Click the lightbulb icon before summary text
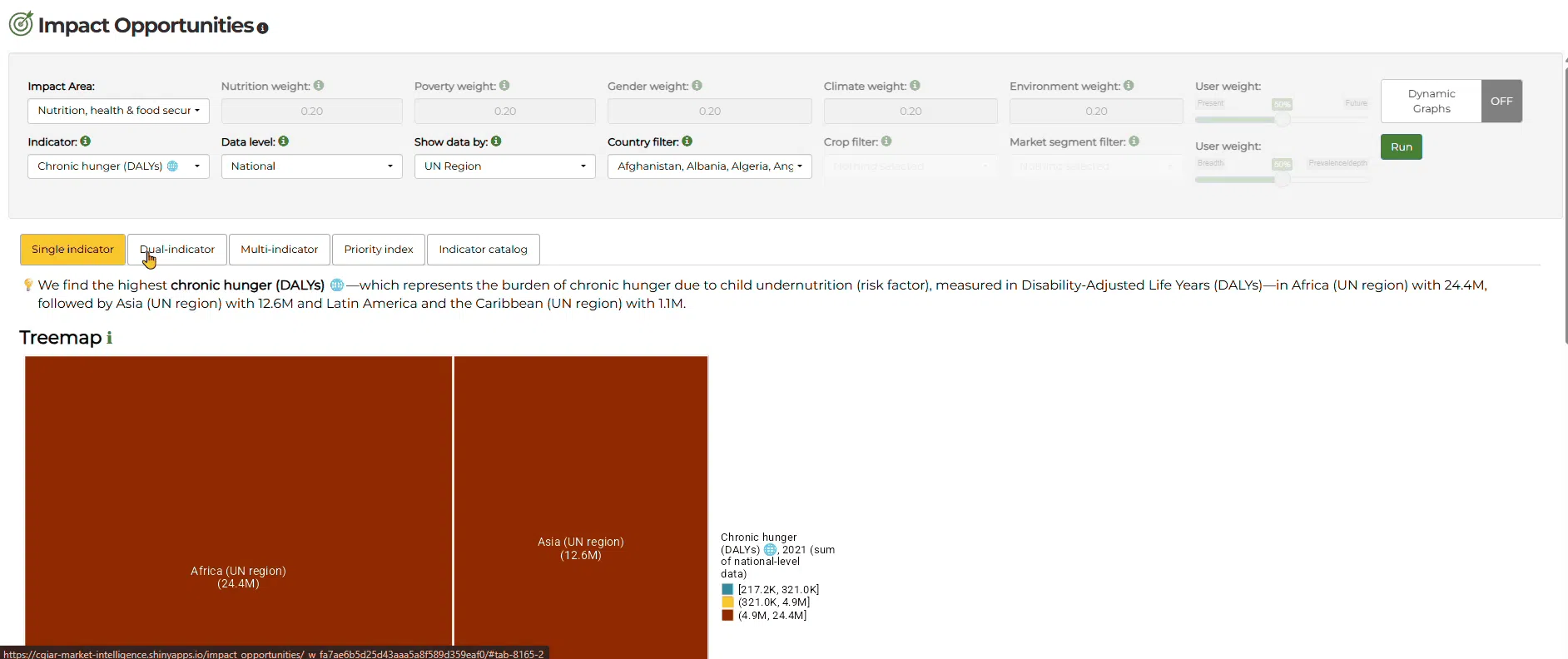 [28, 285]
